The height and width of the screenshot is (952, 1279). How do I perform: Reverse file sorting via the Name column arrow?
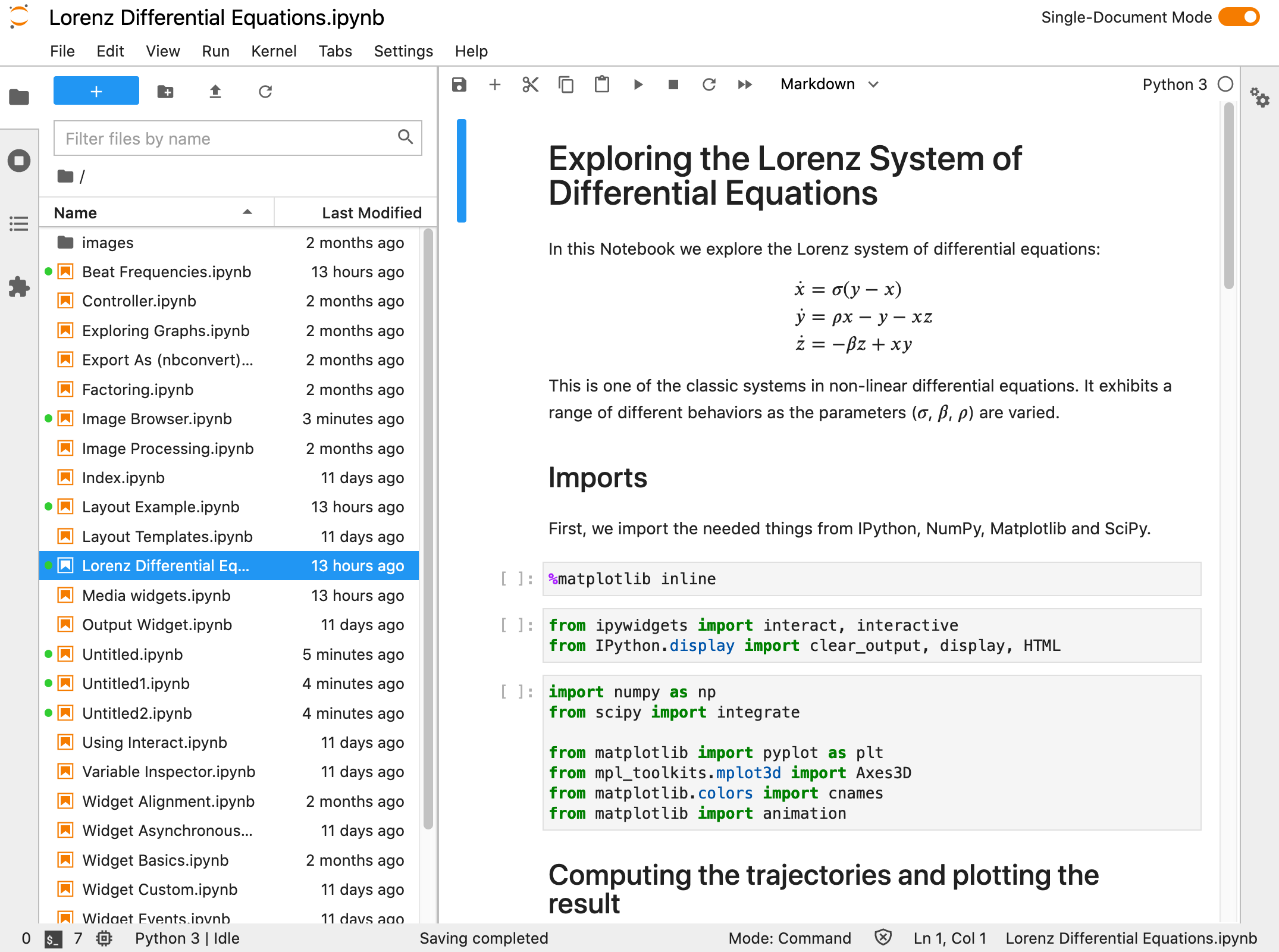point(247,212)
